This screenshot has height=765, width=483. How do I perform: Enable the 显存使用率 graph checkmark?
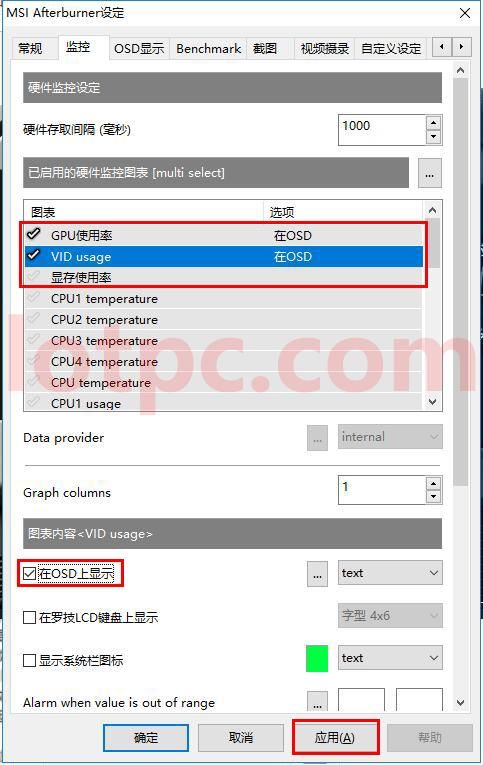[34, 277]
